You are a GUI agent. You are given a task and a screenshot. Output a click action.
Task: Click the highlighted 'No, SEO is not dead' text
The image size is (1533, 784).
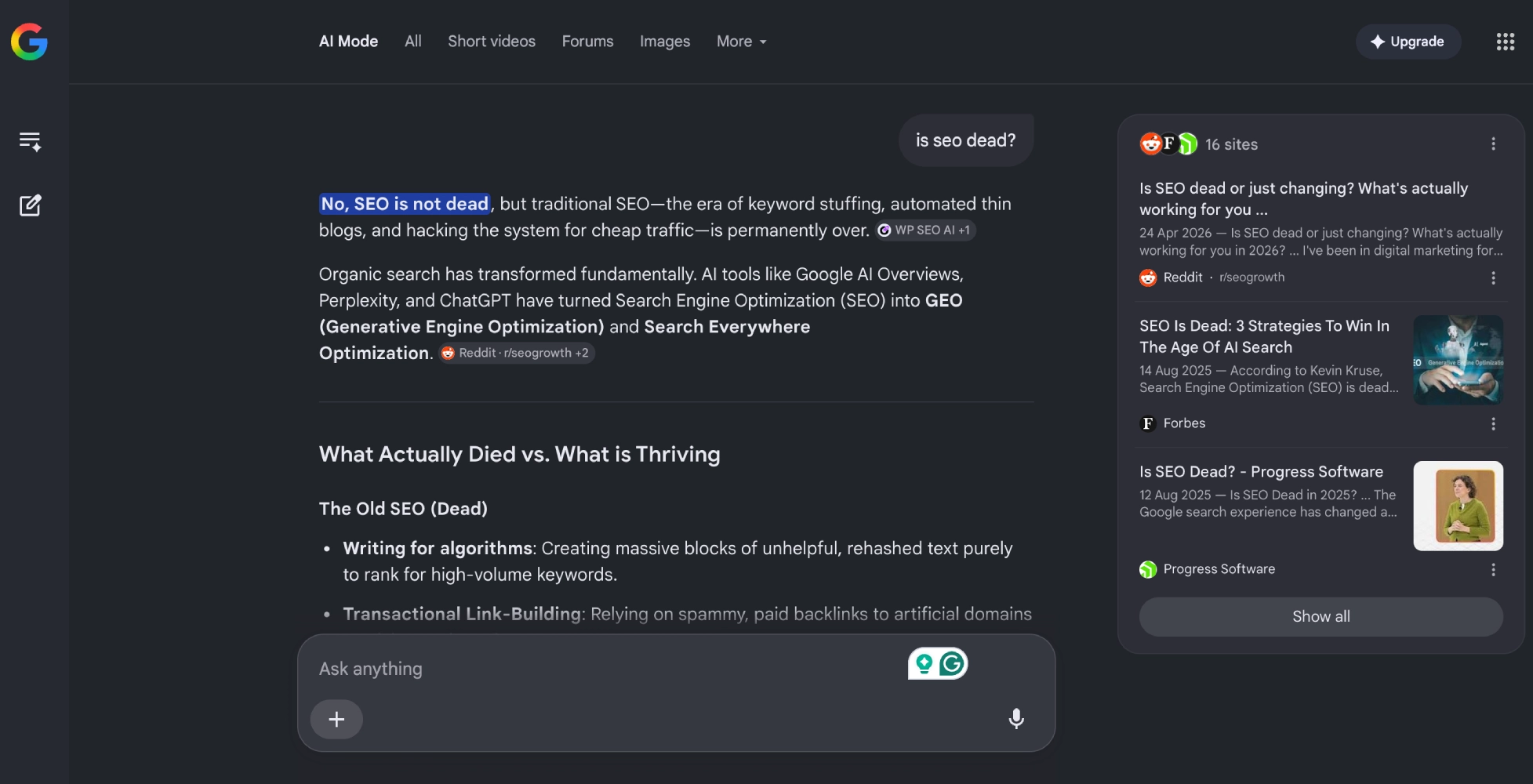[405, 204]
